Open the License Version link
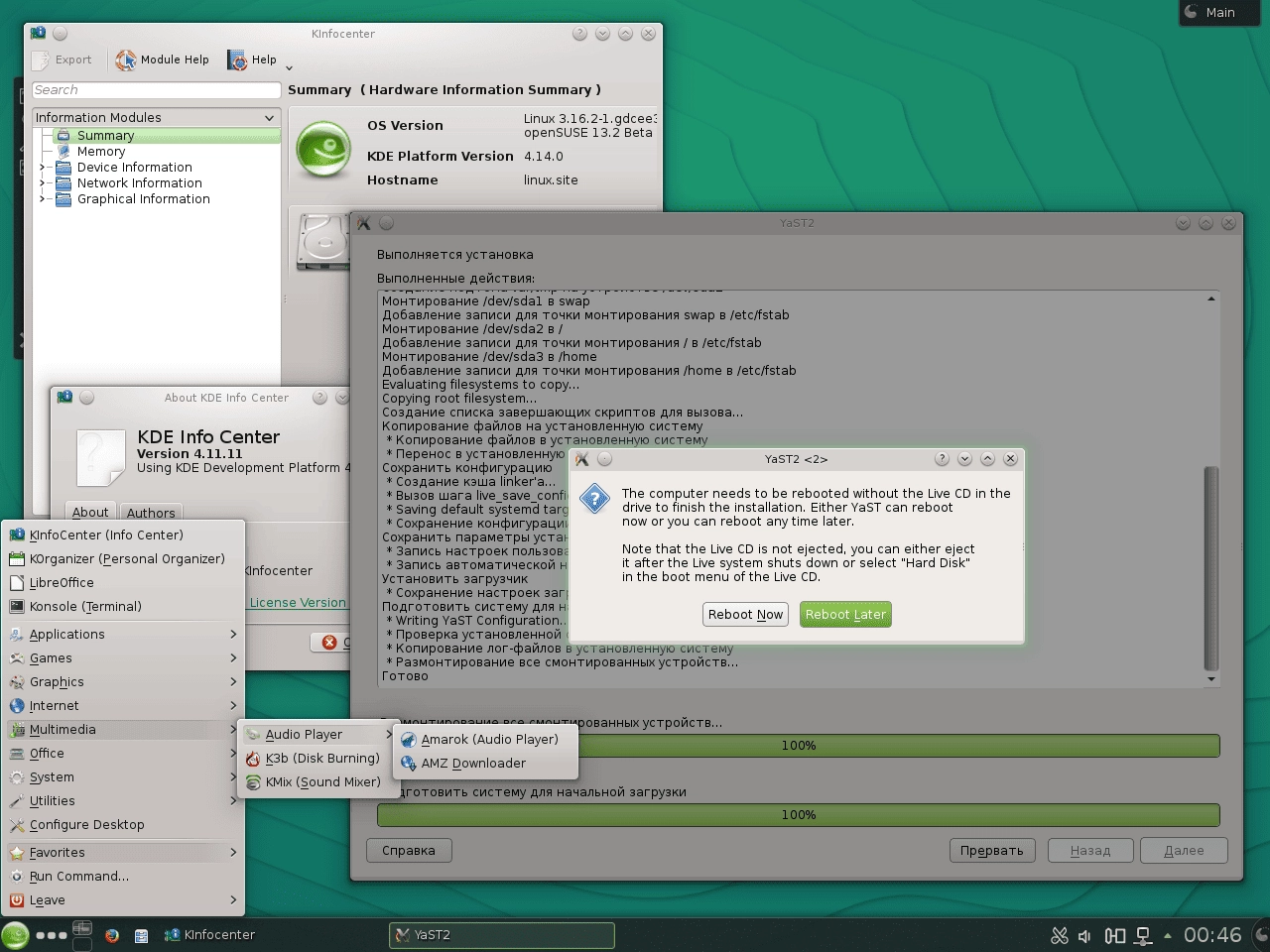 (x=298, y=603)
